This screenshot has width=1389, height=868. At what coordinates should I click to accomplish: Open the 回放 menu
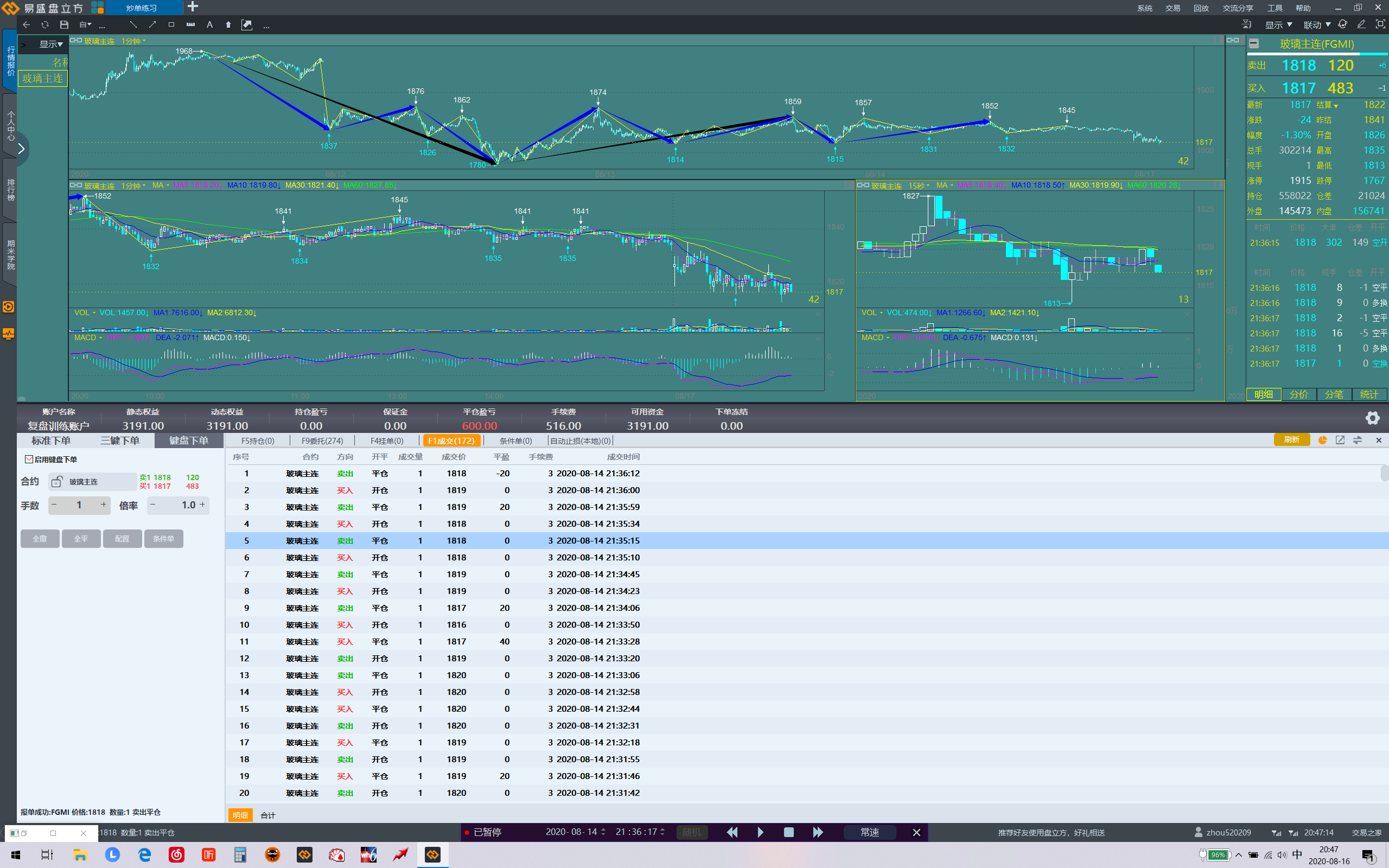click(x=1201, y=8)
